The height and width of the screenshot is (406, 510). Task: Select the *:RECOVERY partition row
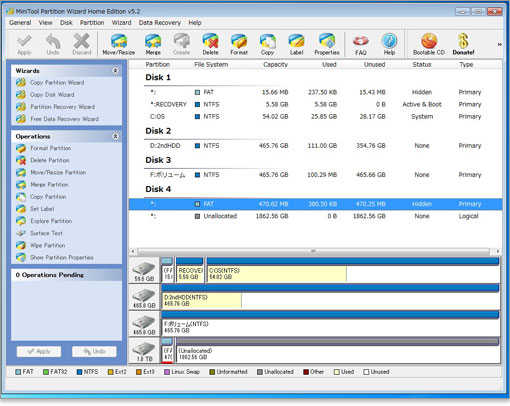[315, 104]
